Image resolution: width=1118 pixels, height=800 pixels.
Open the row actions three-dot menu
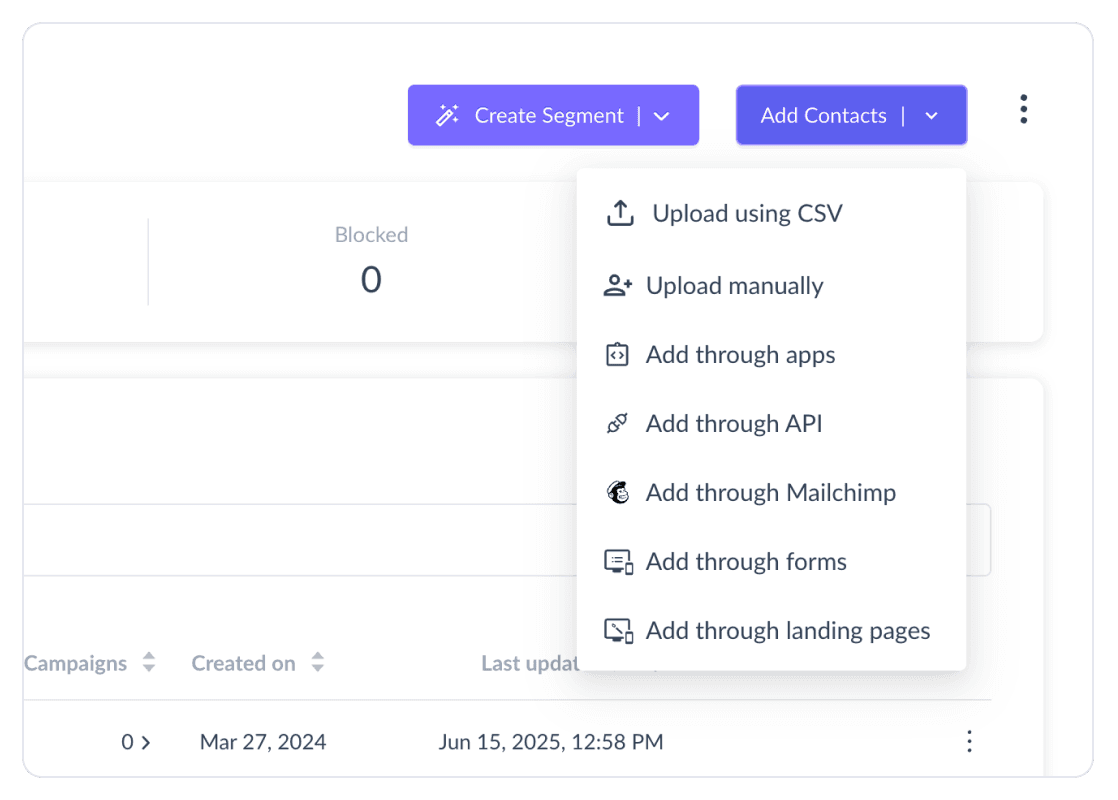pyautogui.click(x=968, y=741)
